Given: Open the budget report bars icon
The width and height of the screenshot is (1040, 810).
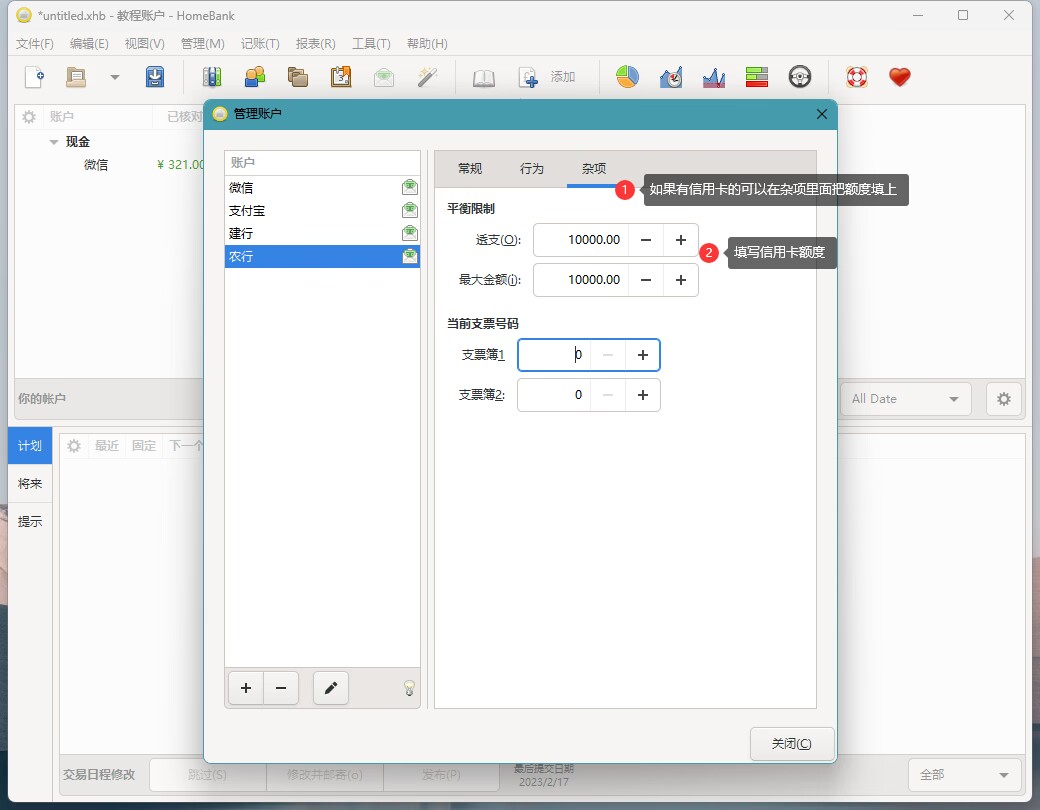Looking at the screenshot, I should click(x=756, y=77).
